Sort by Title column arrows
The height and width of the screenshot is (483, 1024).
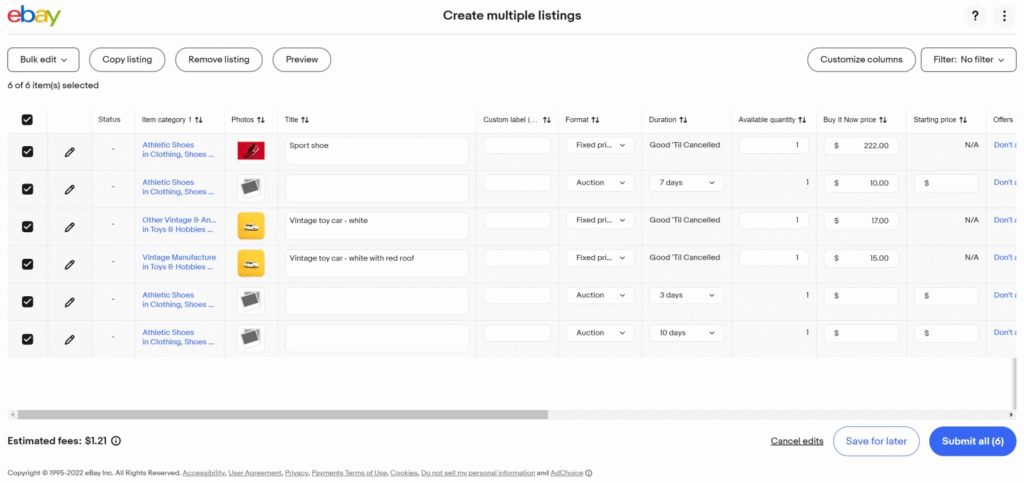point(305,120)
